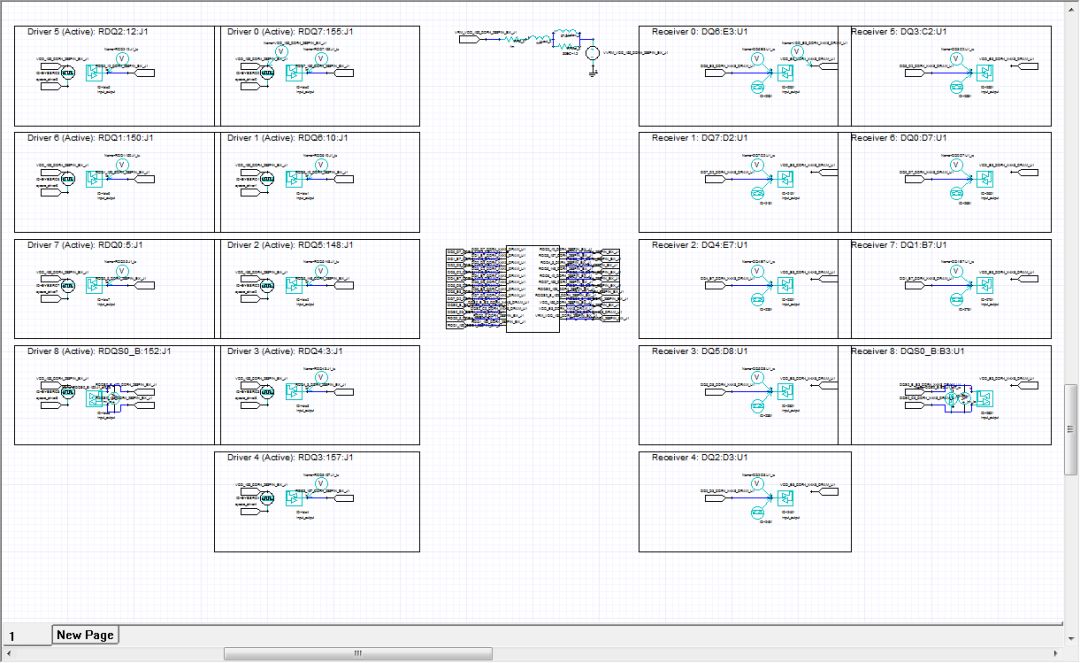This screenshot has width=1080, height=663.
Task: Click the horizontal scrollbar thumb
Action: pyautogui.click(x=358, y=653)
